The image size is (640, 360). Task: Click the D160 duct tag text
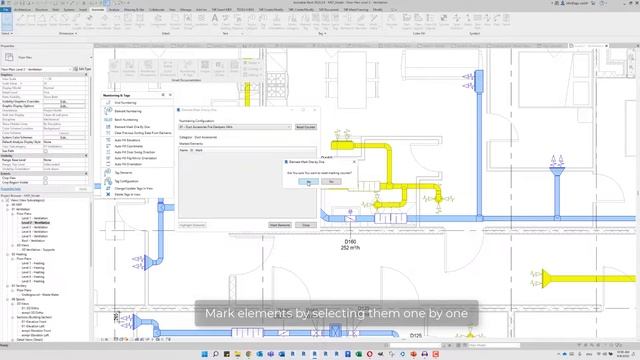(x=350, y=242)
